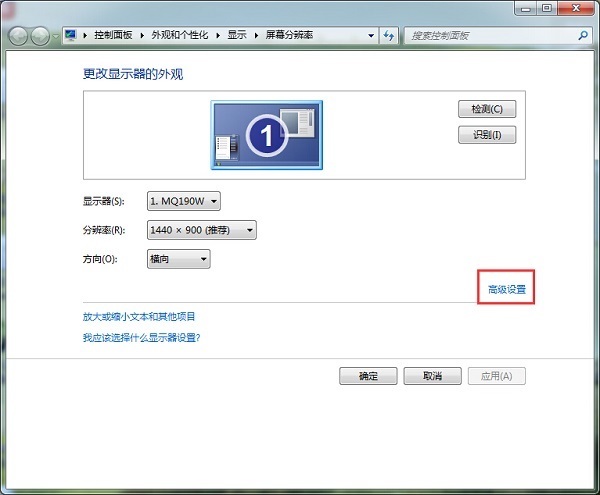Expand arrow after 外观和个性化 breadcrumb
The height and width of the screenshot is (495, 600).
[218, 36]
